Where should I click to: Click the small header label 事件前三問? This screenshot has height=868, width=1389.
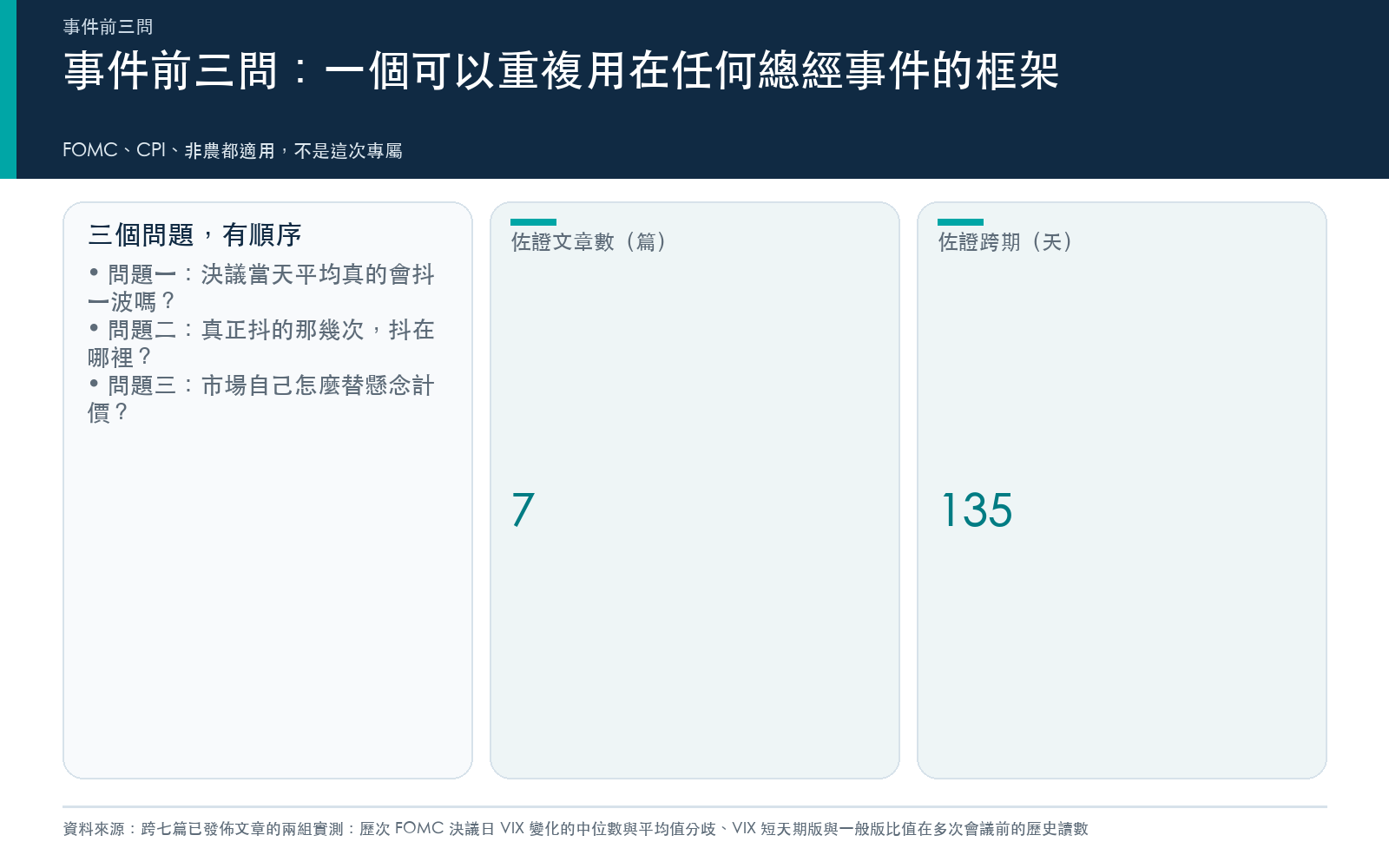(x=108, y=27)
